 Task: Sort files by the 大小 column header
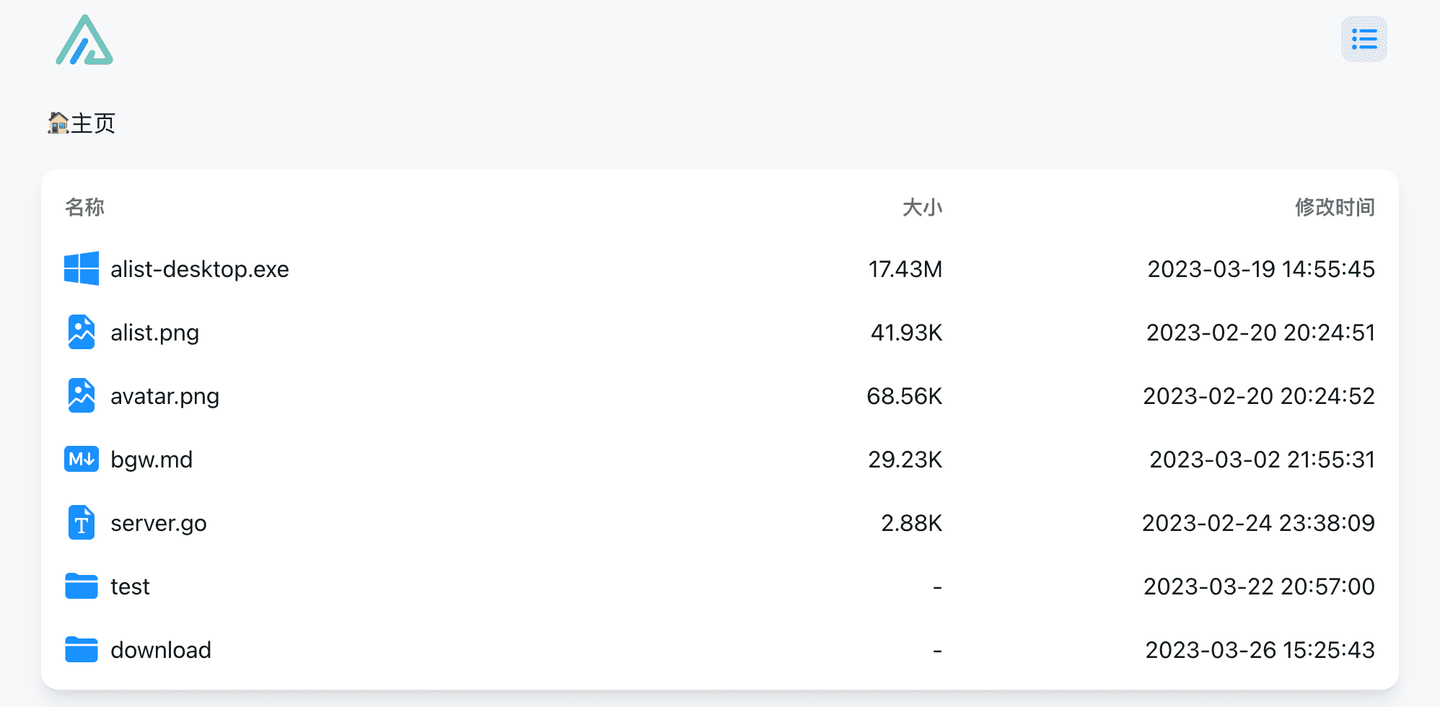[922, 207]
